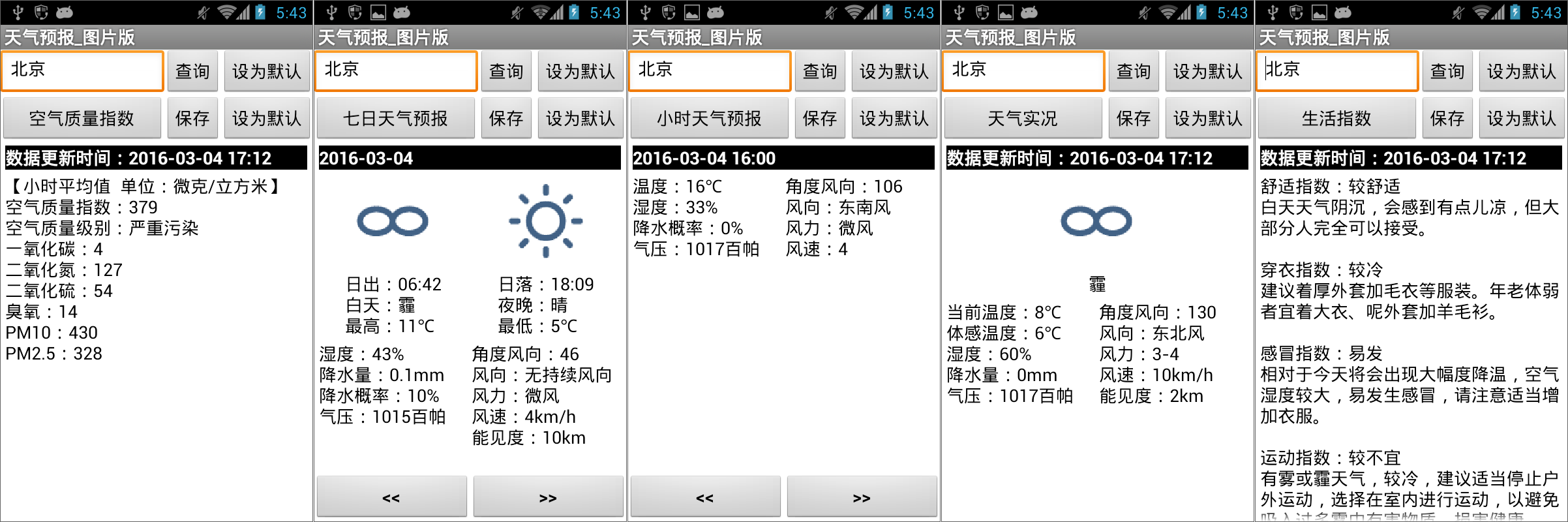Tap 设为默认 right of 保存 on 七日天气预报 row

tap(580, 118)
